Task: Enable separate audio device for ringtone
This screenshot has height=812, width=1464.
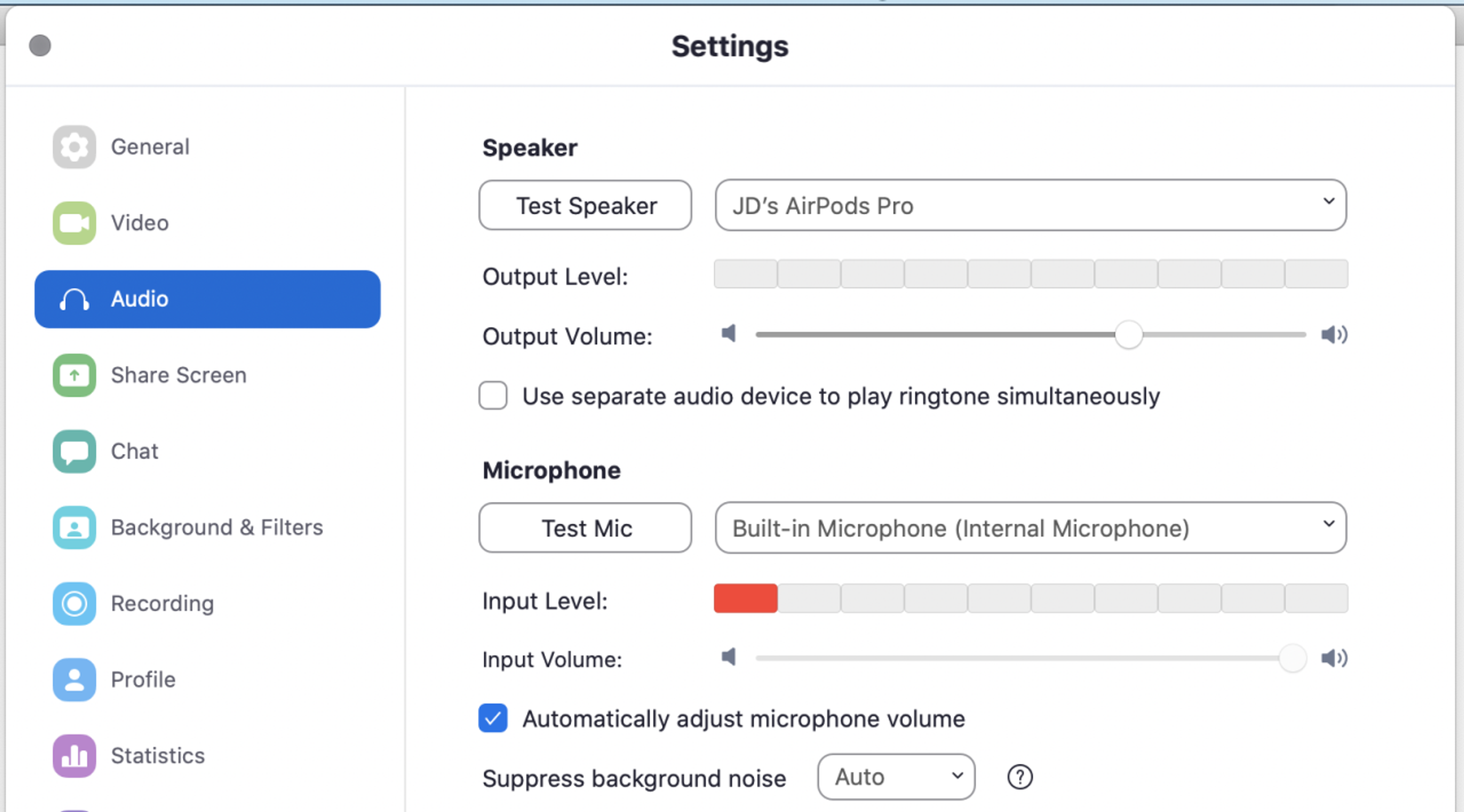Action: click(x=493, y=395)
